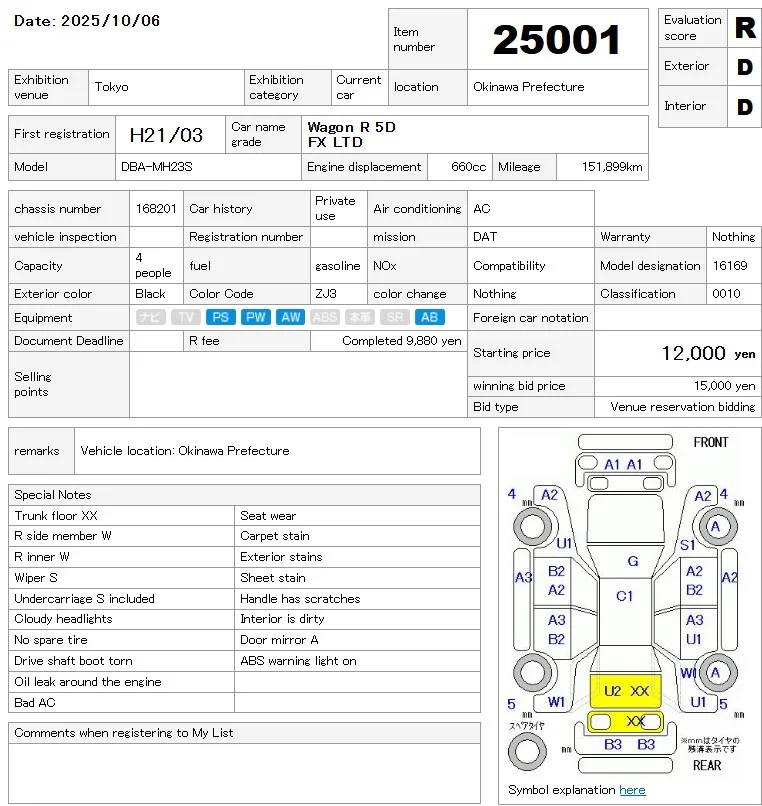The height and width of the screenshot is (806, 762).
Task: Select the evaluation score R cell
Action: coord(744,28)
